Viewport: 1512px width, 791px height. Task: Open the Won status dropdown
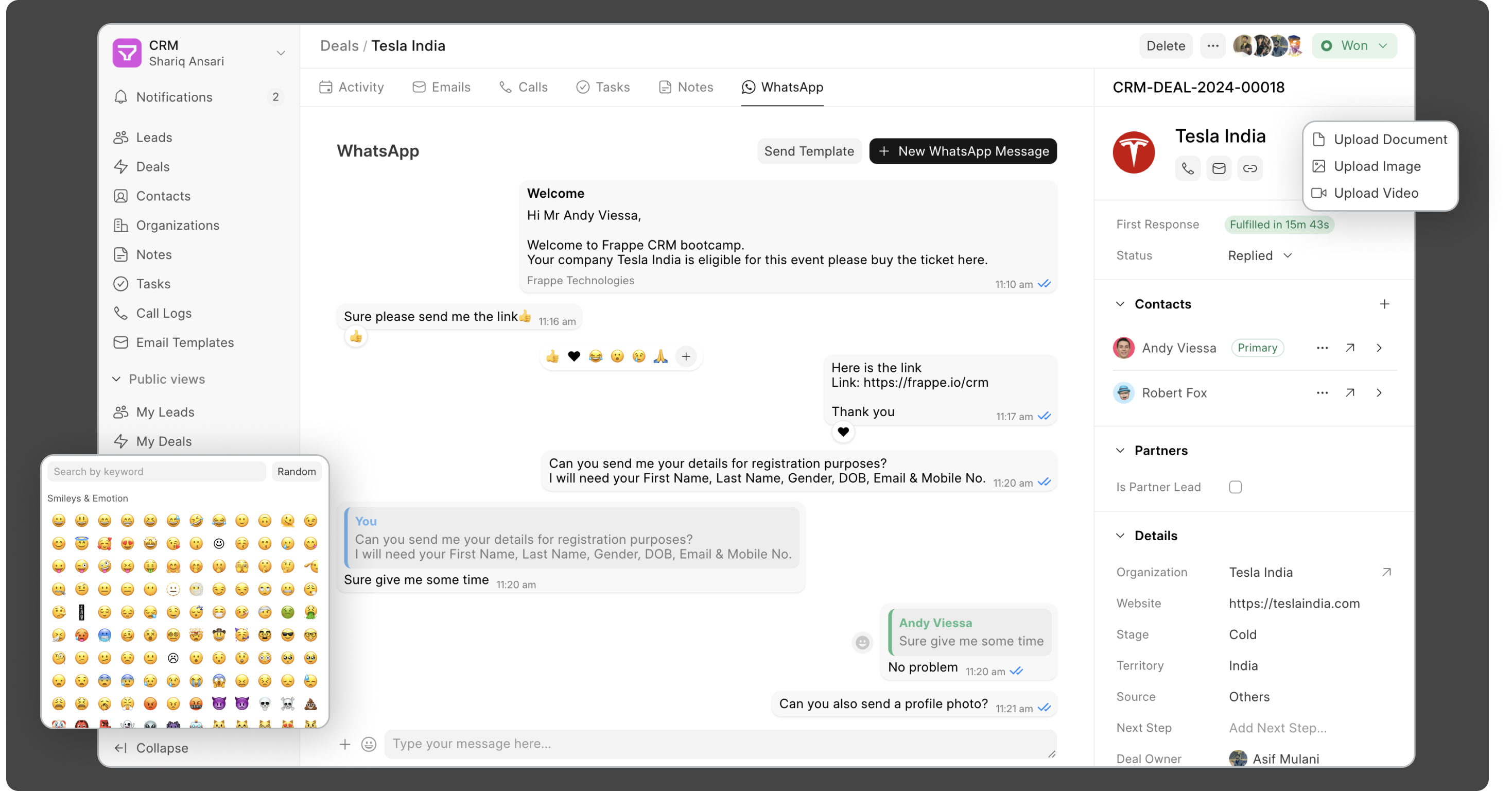click(x=1353, y=46)
